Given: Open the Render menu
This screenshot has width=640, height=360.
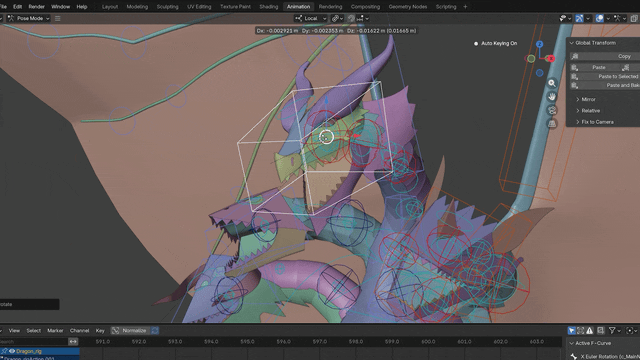Looking at the screenshot, I should [x=36, y=7].
